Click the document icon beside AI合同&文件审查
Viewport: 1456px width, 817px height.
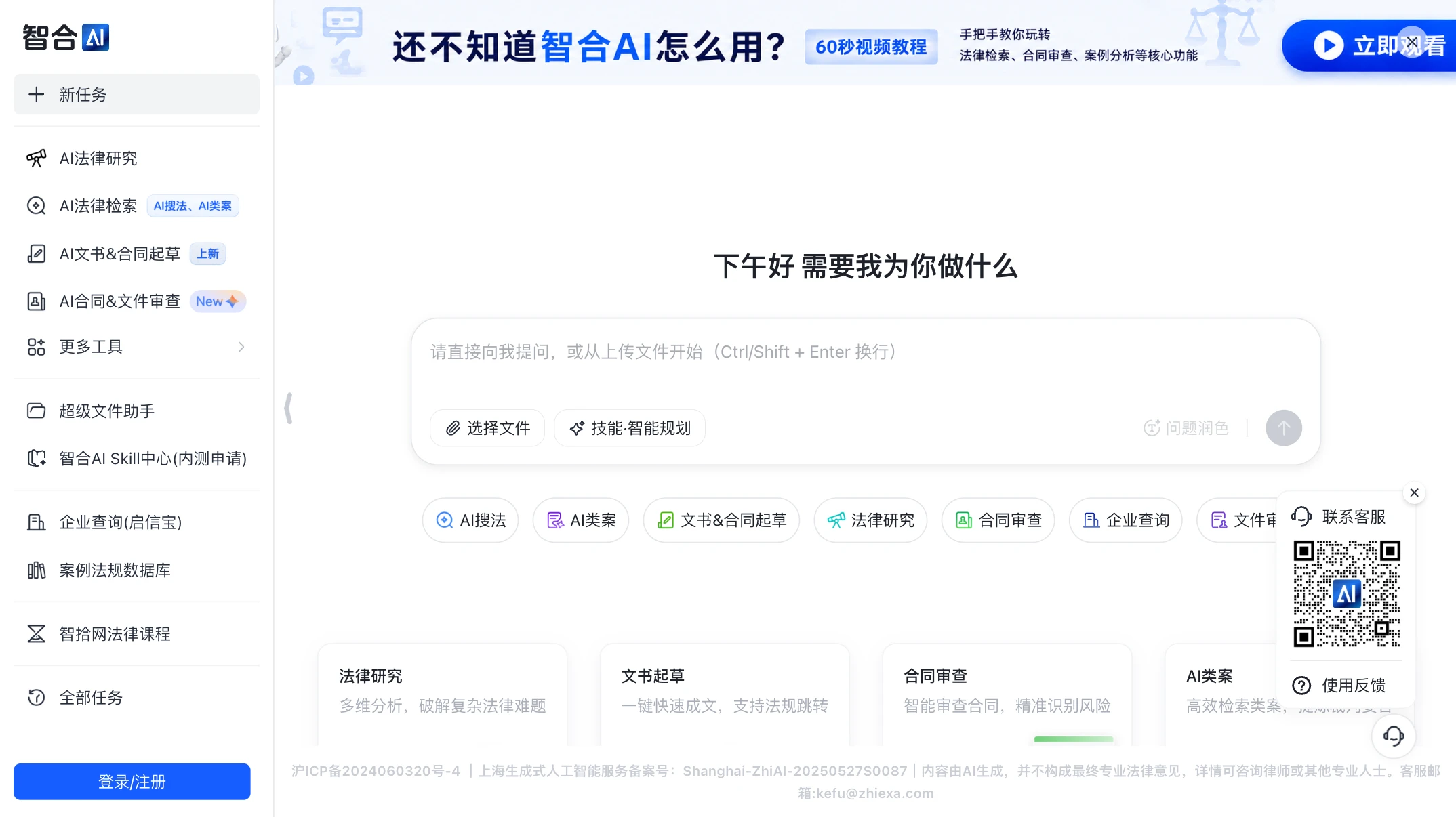(36, 301)
